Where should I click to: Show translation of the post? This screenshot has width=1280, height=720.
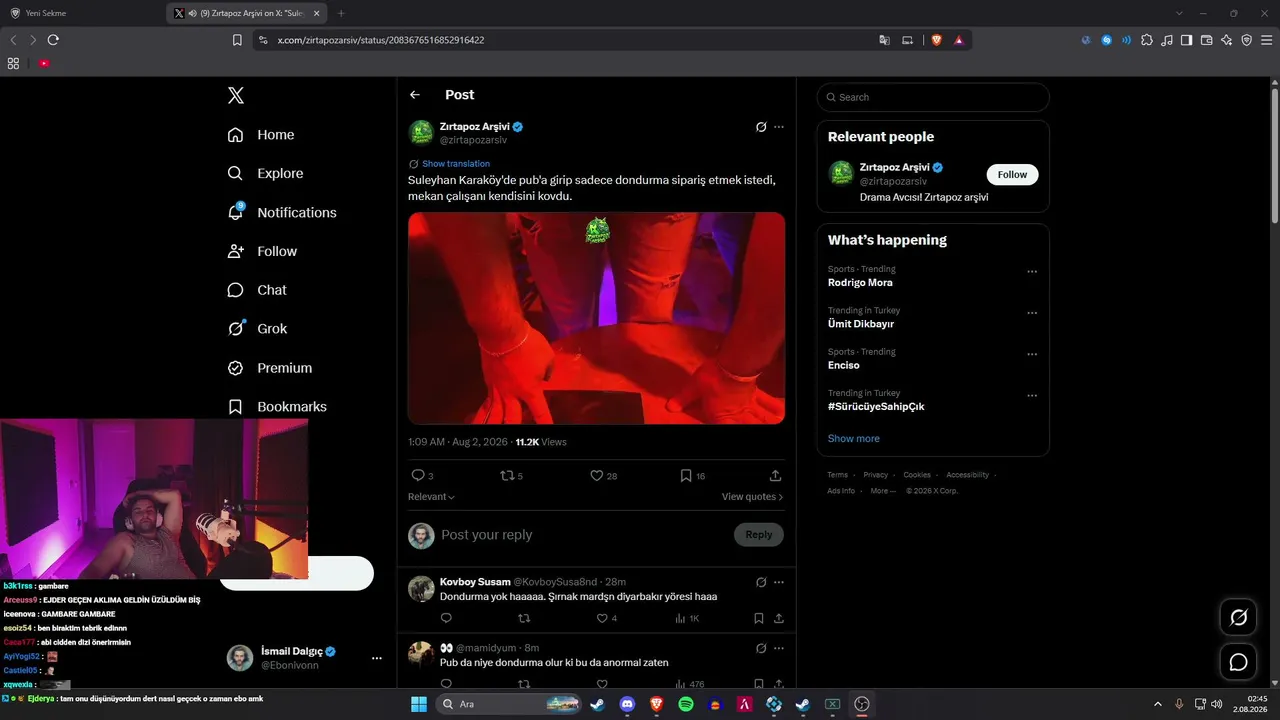pos(456,164)
